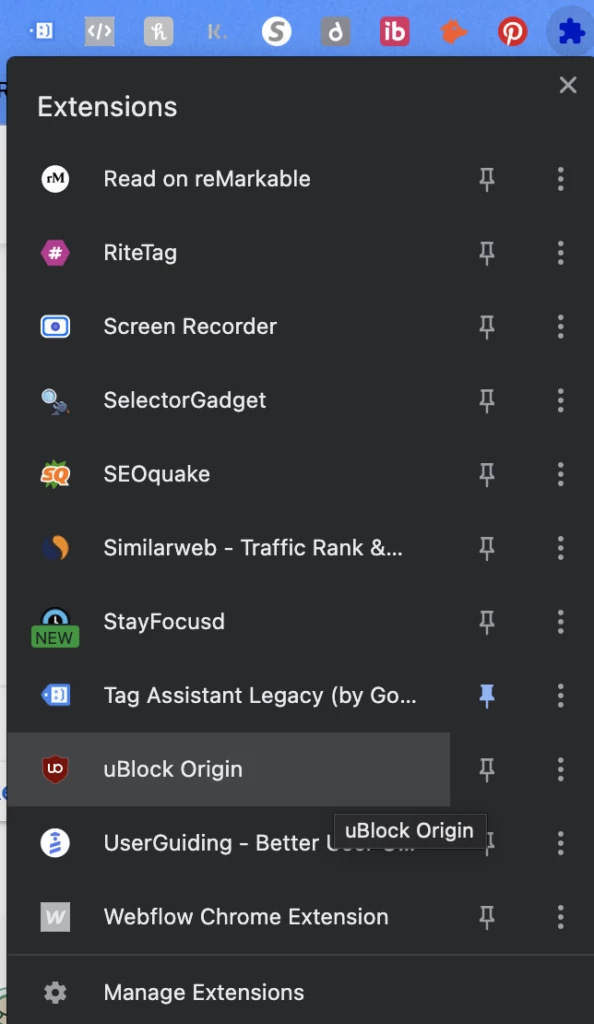Click the Extensions puzzle piece icon
The width and height of the screenshot is (594, 1024).
(571, 31)
